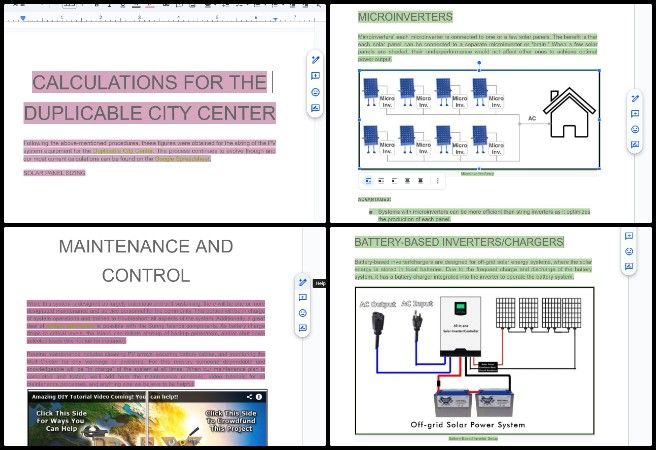Image resolution: width=656 pixels, height=450 pixels.
Task: Click the 'Help' tooltip label
Action: (320, 284)
